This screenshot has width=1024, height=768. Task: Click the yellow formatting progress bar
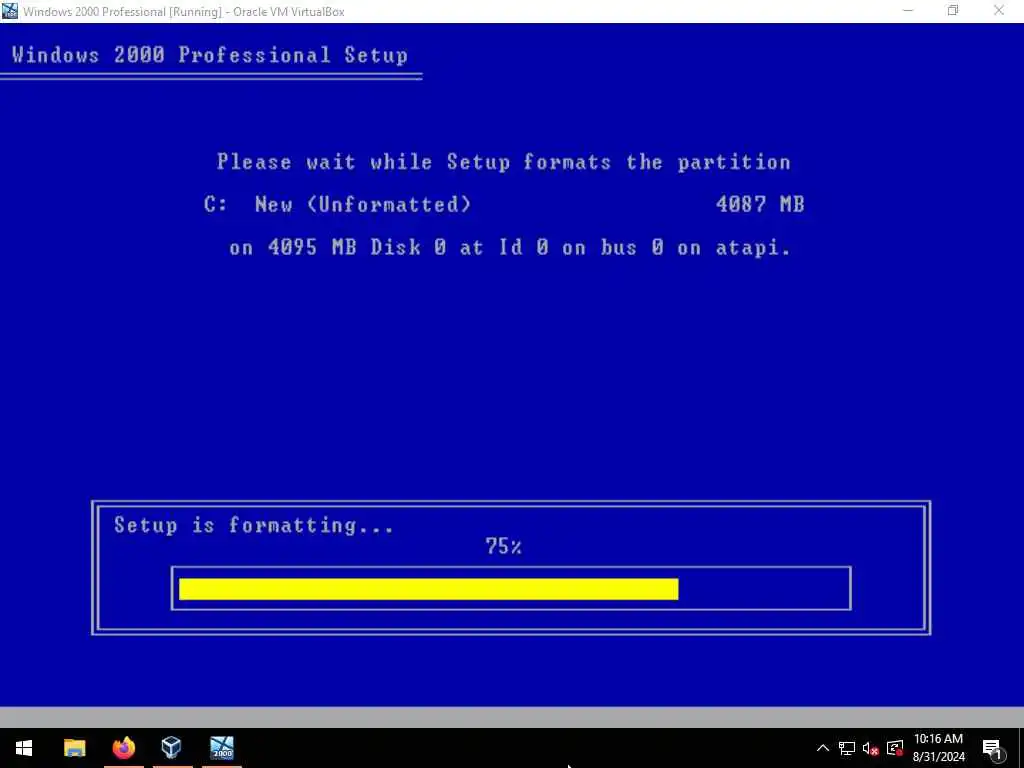click(428, 589)
